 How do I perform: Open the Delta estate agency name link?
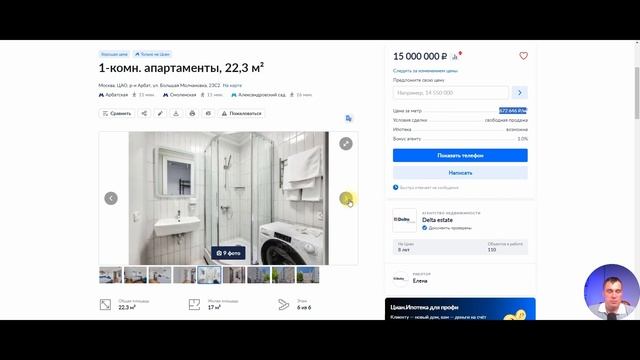click(x=437, y=220)
